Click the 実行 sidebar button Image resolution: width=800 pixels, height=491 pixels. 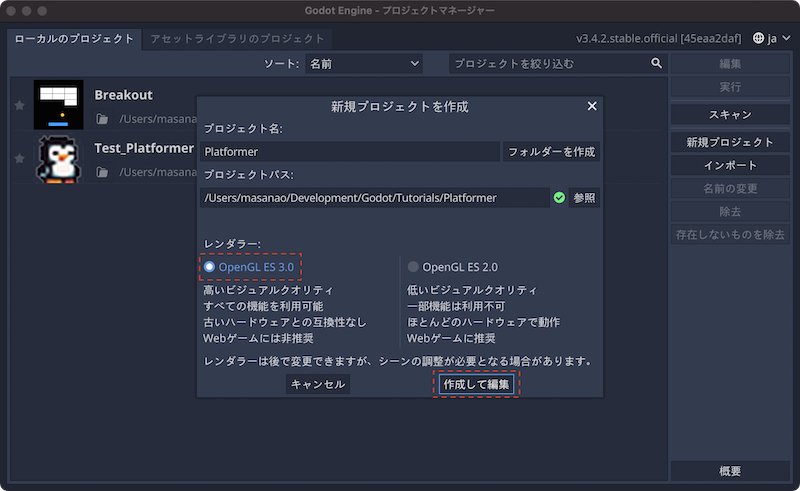[x=730, y=87]
